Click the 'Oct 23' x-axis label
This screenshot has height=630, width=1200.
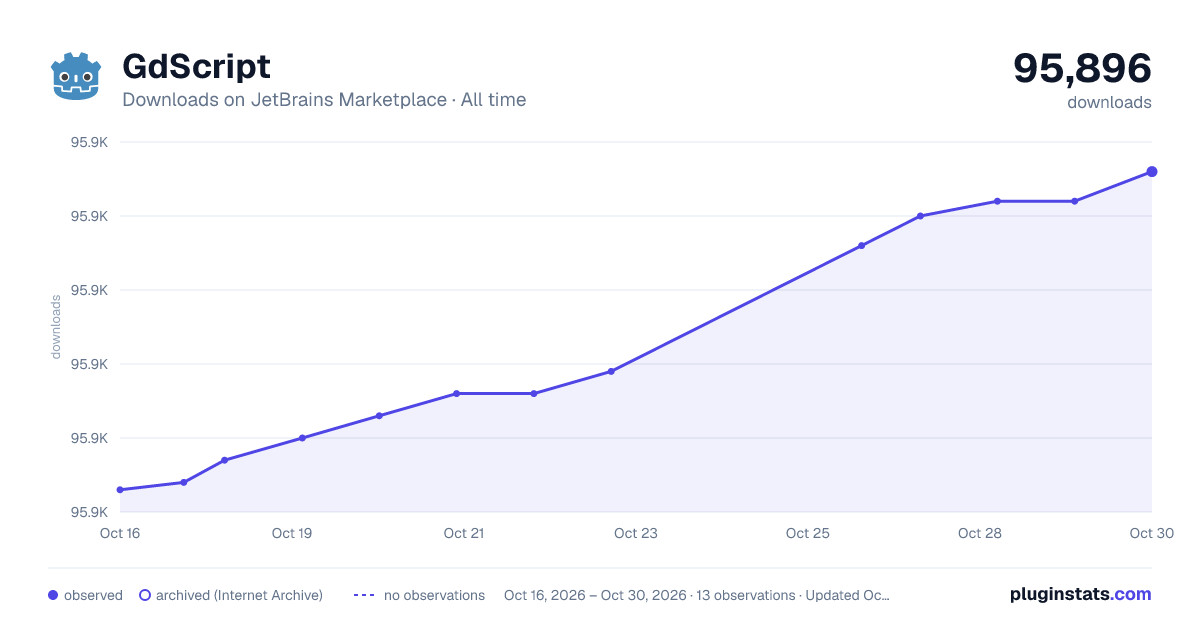point(636,533)
